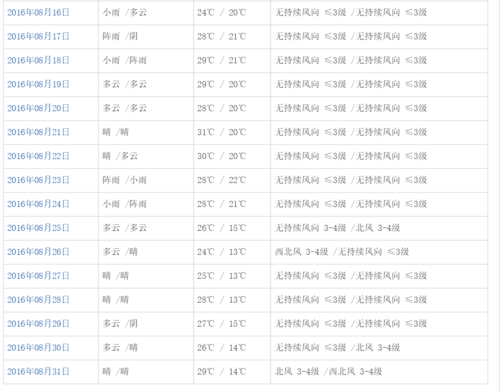500x392 pixels.
Task: Open the 2016年08月31日 date link
Action: (38, 372)
